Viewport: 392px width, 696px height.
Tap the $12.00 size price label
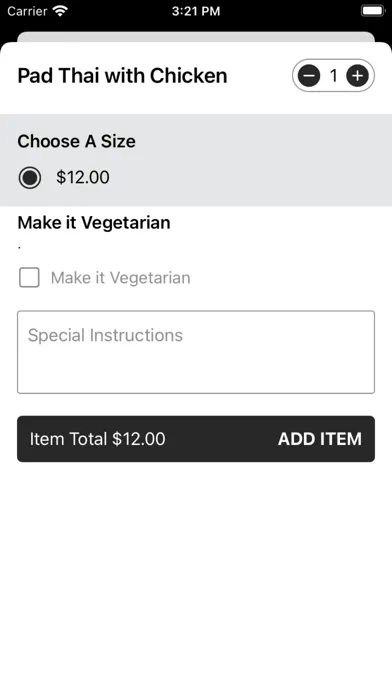[x=83, y=177]
